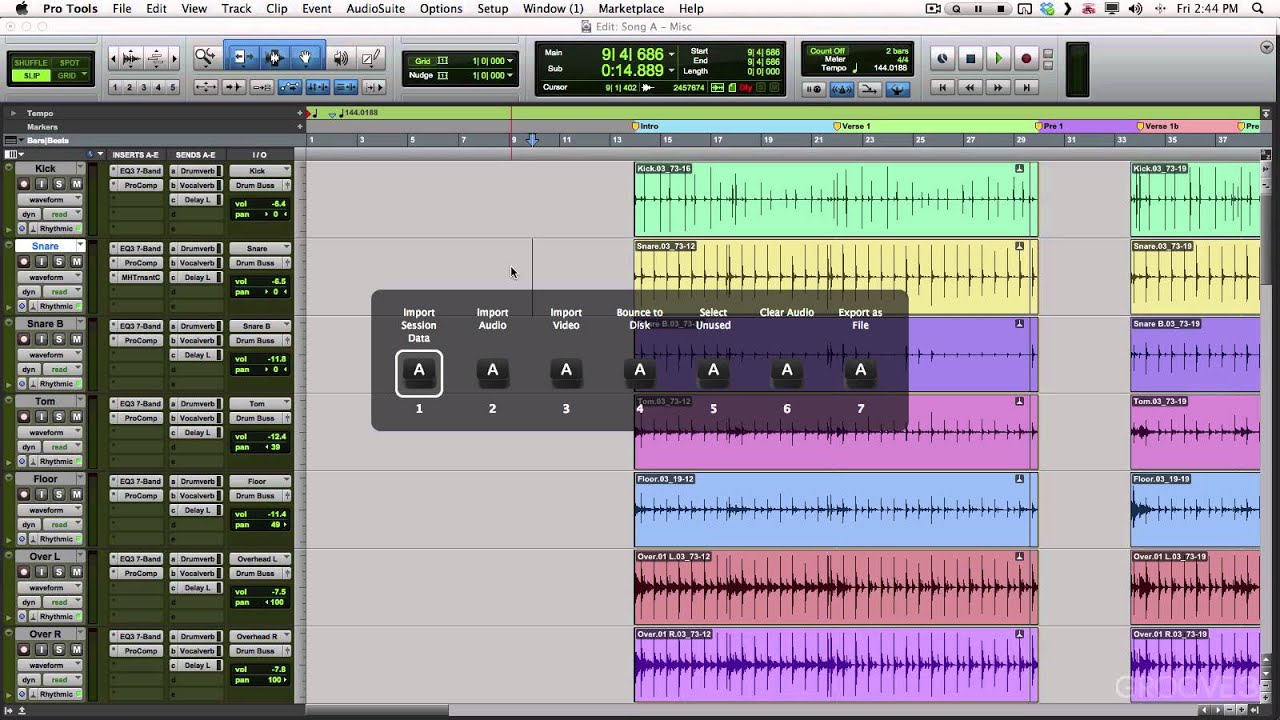Screen dimensions: 1280x720
Task: Toggle Insertion Follows Playback icon
Action: 374,87
